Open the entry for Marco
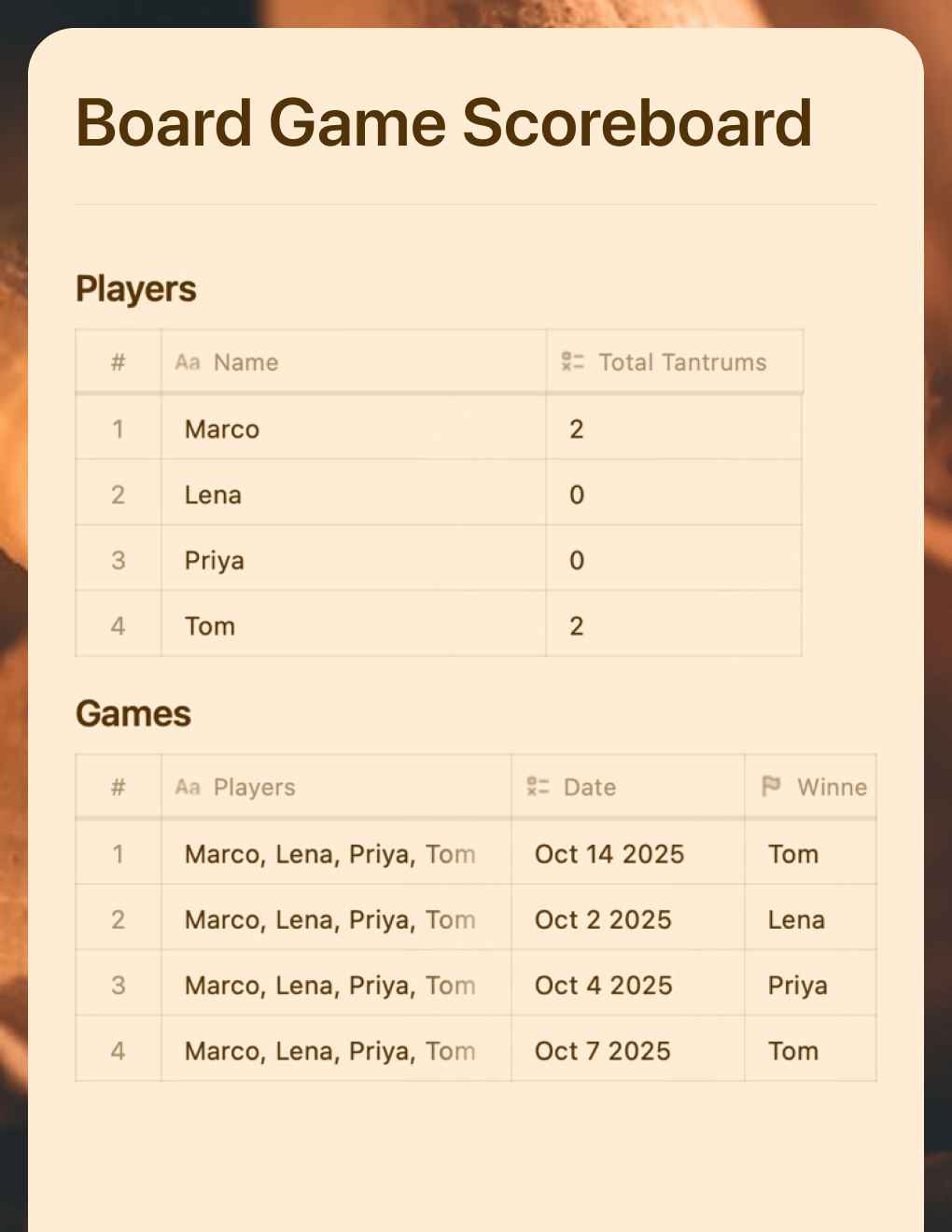Image resolution: width=952 pixels, height=1232 pixels. click(220, 429)
